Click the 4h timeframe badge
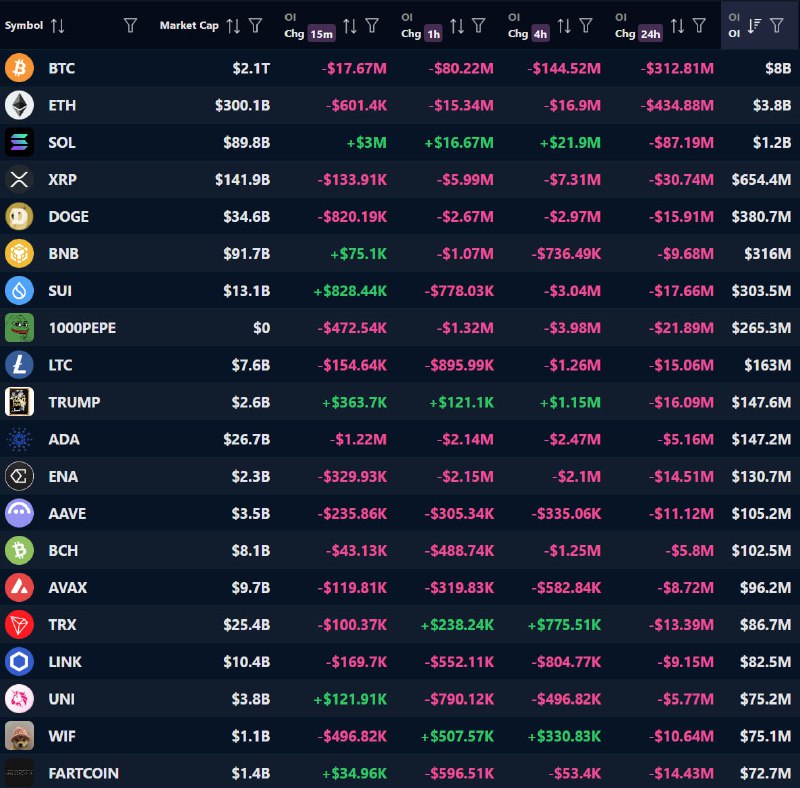The image size is (800, 788). [540, 34]
